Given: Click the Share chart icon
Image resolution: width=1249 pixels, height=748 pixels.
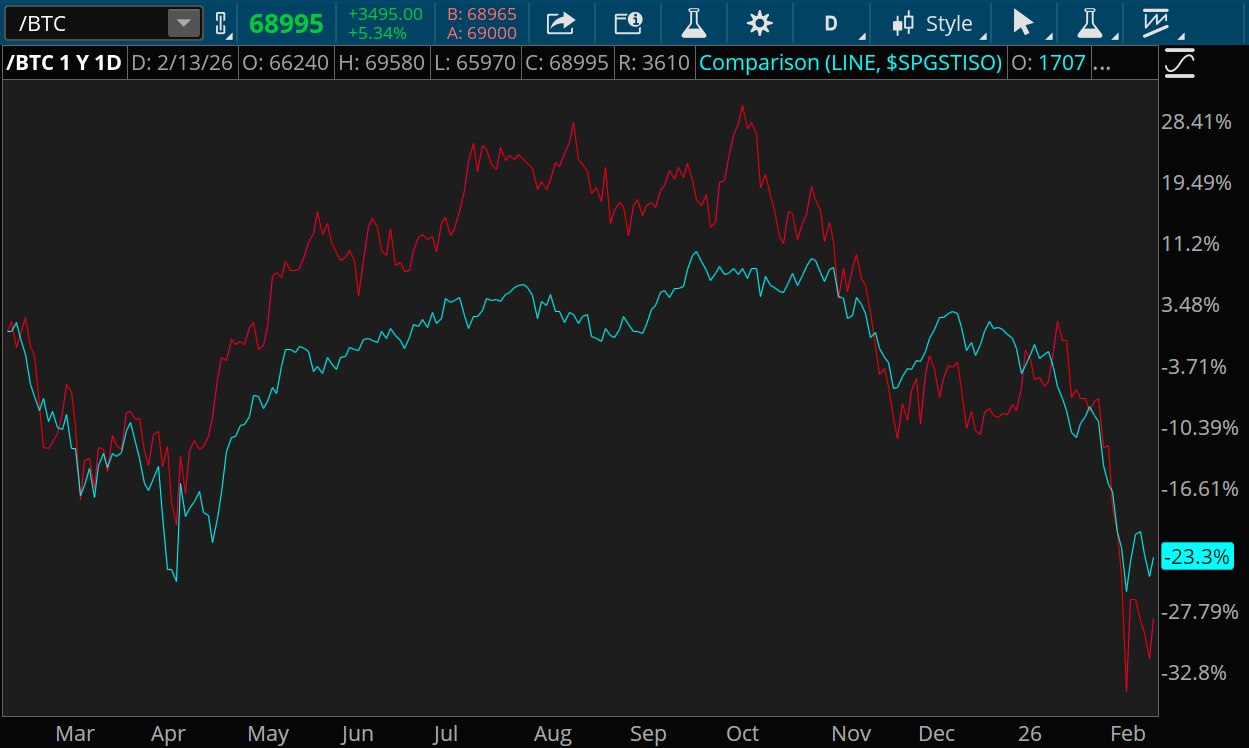Looking at the screenshot, I should (x=560, y=22).
